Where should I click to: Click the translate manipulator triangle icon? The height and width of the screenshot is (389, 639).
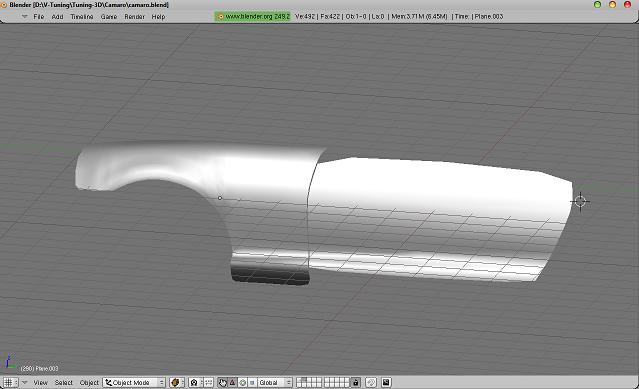232,382
